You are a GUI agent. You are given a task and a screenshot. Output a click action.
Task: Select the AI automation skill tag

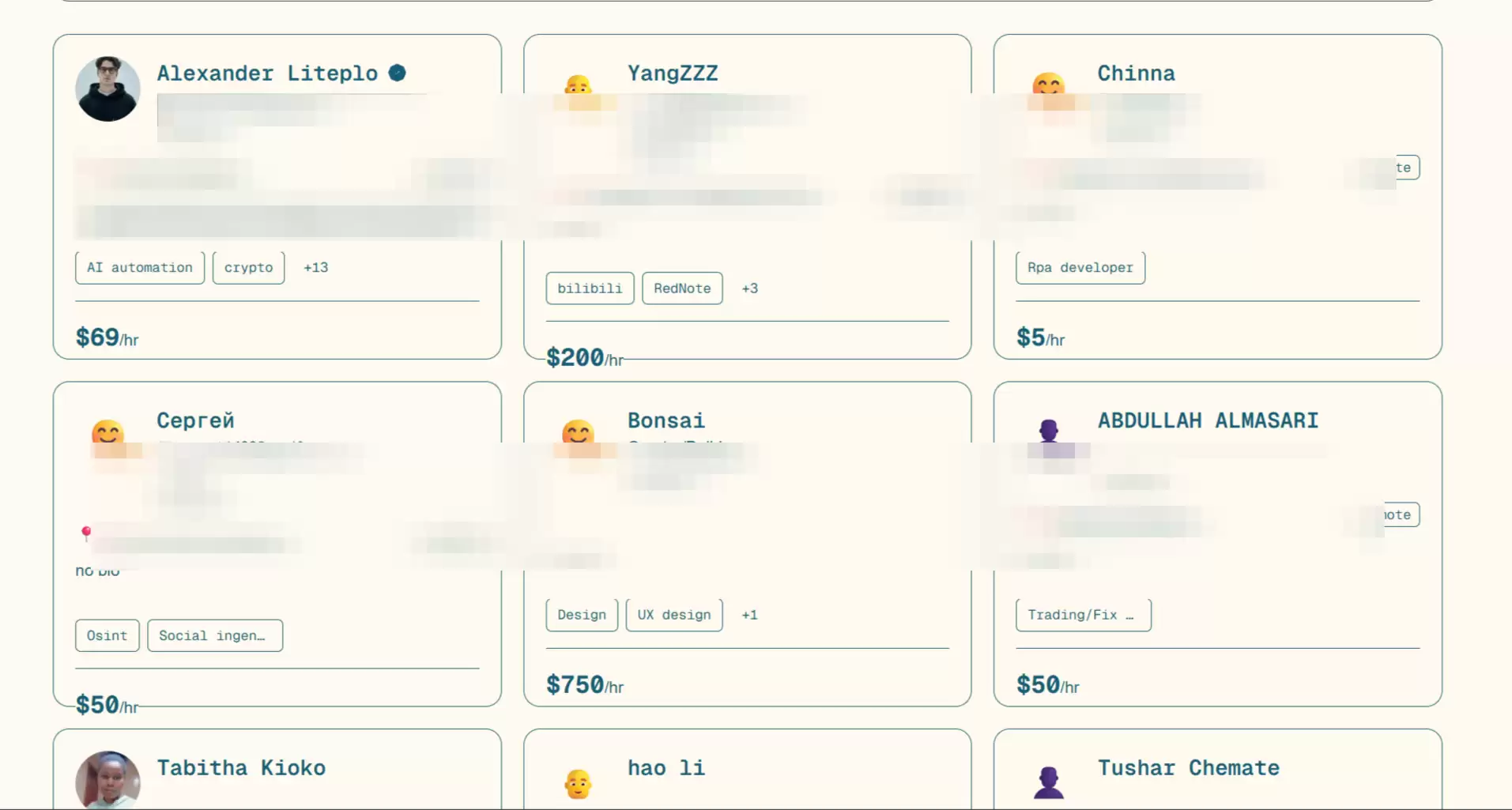(x=140, y=268)
